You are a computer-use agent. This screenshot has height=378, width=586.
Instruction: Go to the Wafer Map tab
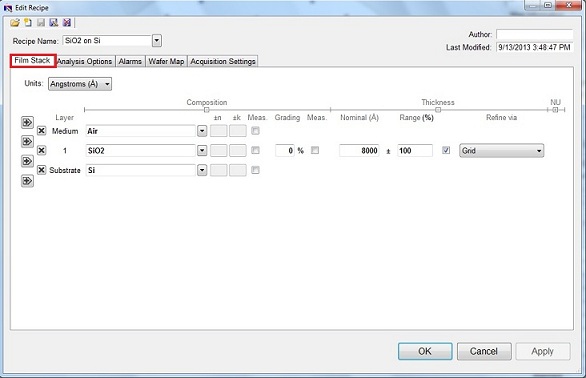tap(166, 61)
